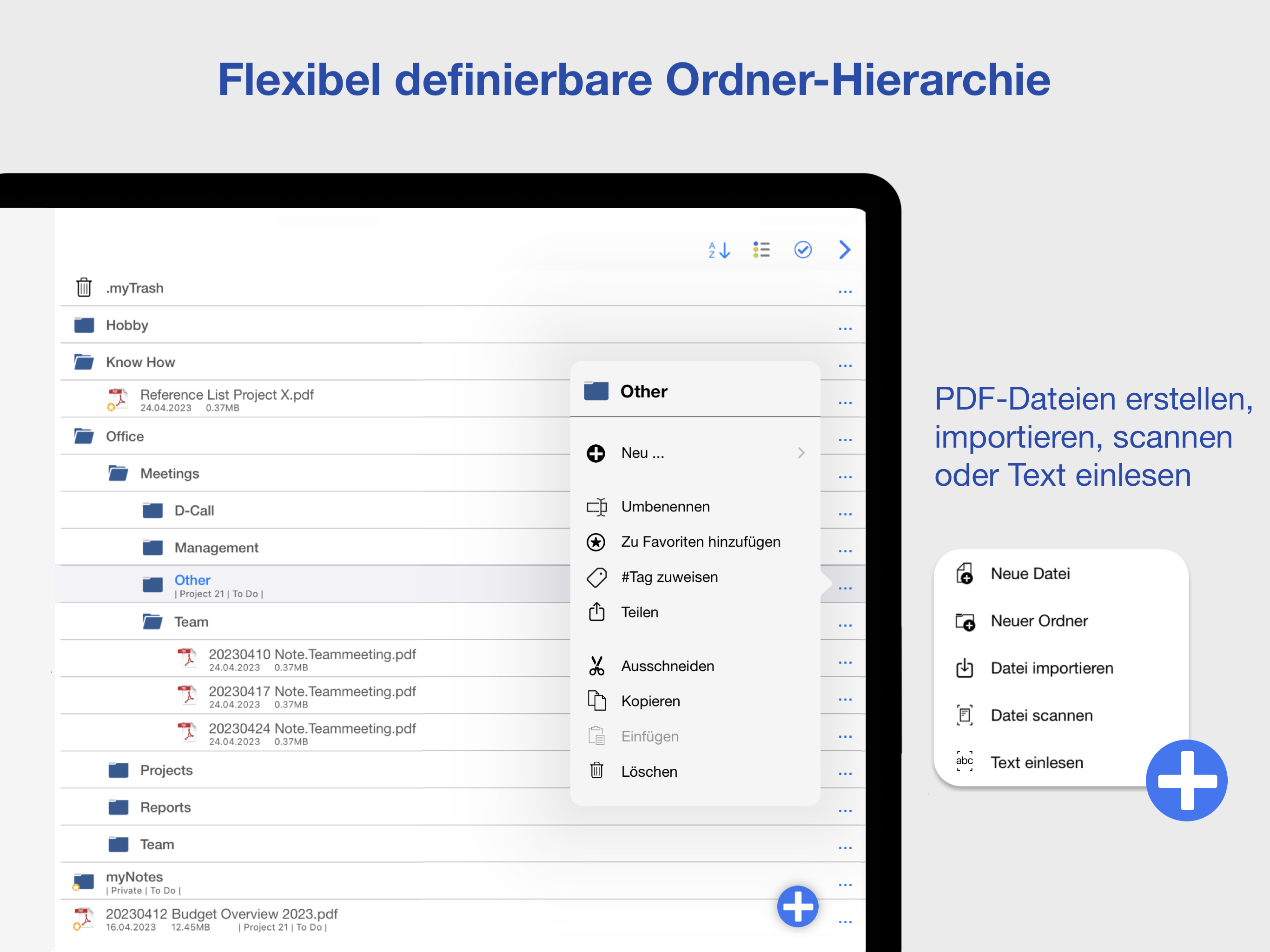Collapse the Meetings folder
The width and height of the screenshot is (1270, 952).
coord(118,473)
